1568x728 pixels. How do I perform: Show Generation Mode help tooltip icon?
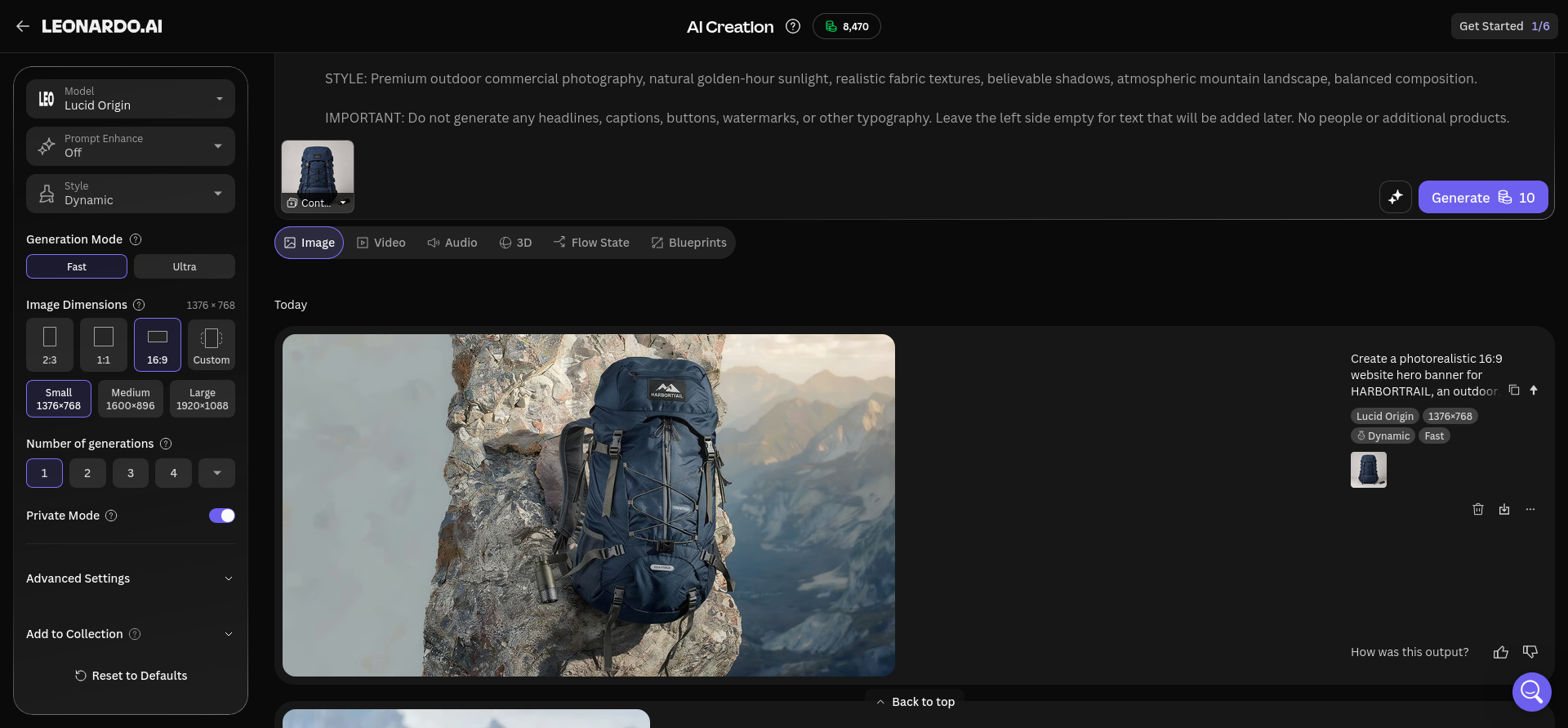(x=136, y=239)
